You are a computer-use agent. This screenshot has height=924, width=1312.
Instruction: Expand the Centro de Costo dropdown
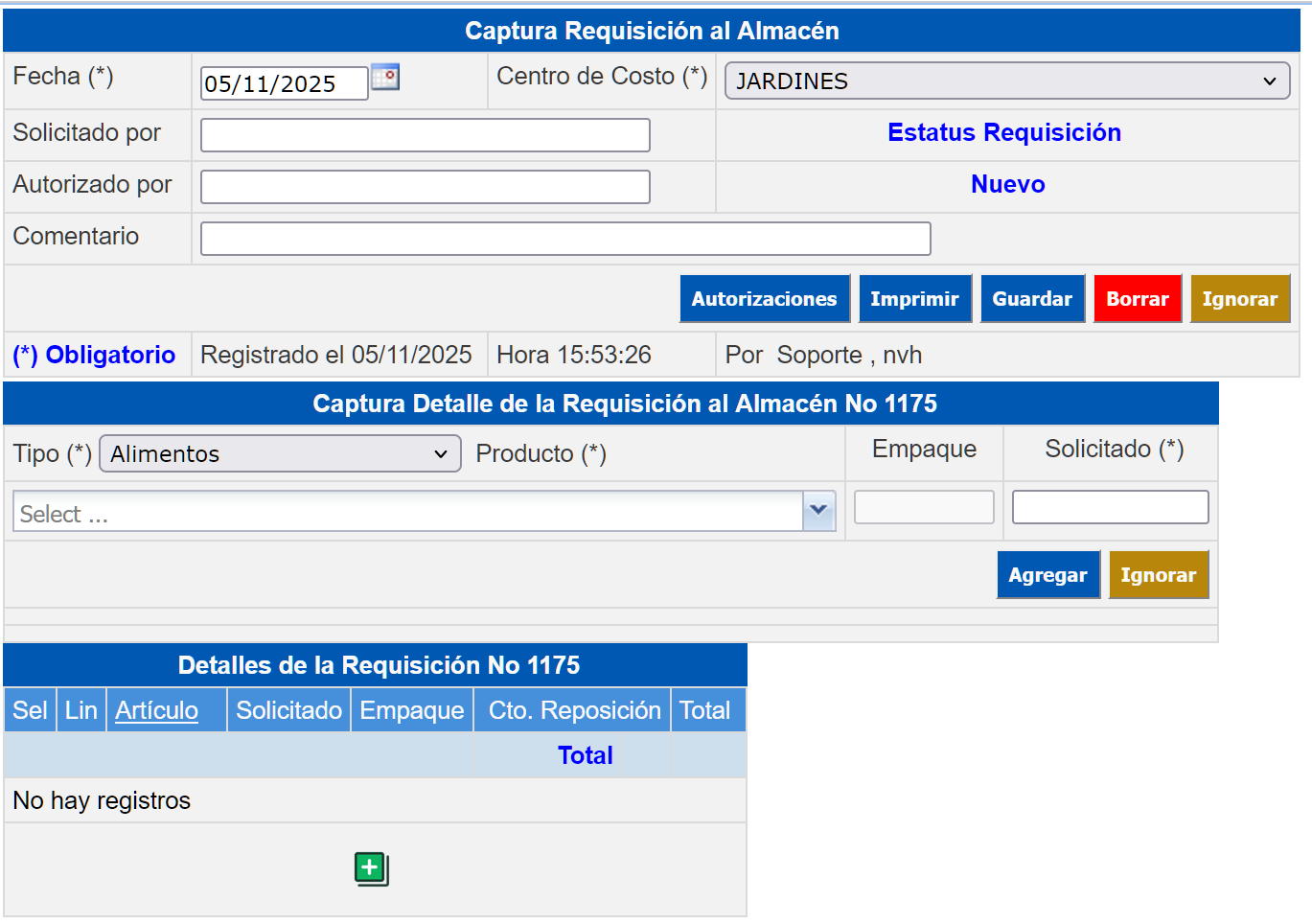pyautogui.click(x=1006, y=81)
